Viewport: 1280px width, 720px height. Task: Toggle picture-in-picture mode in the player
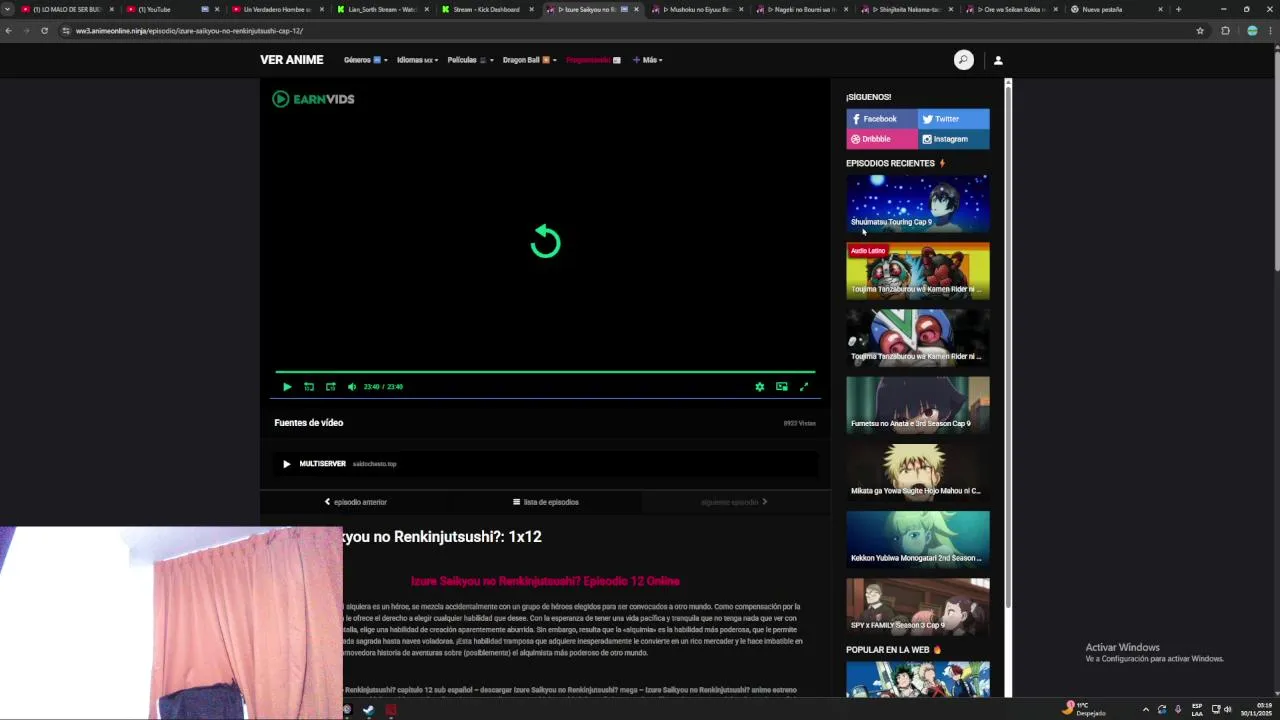point(781,387)
